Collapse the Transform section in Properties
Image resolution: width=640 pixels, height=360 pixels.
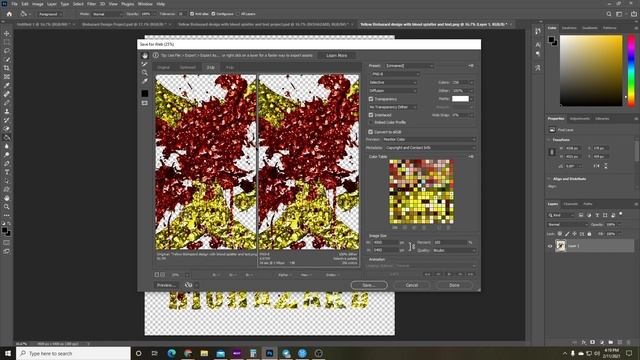click(549, 140)
